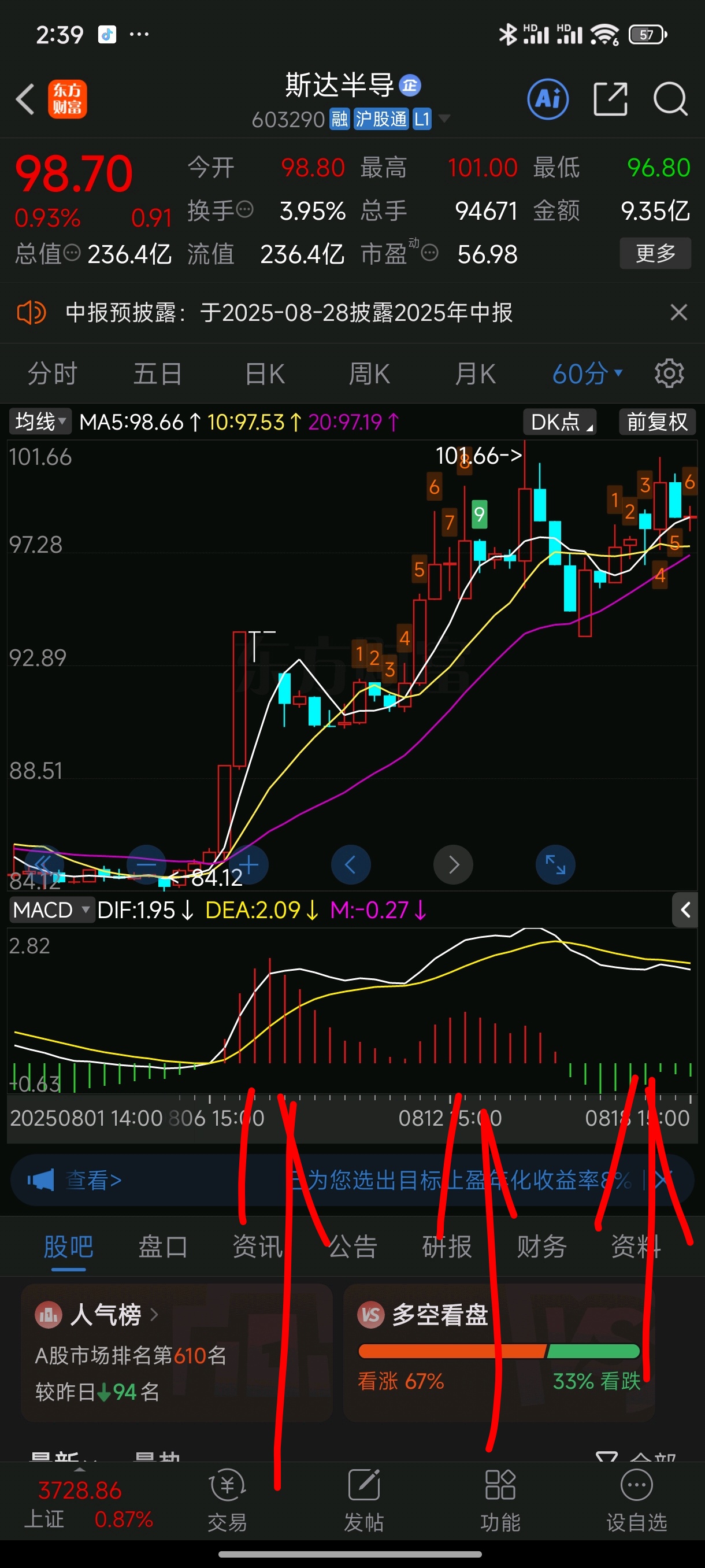Tap the 融 margin tag
Viewport: 705px width, 1568px height.
339,119
